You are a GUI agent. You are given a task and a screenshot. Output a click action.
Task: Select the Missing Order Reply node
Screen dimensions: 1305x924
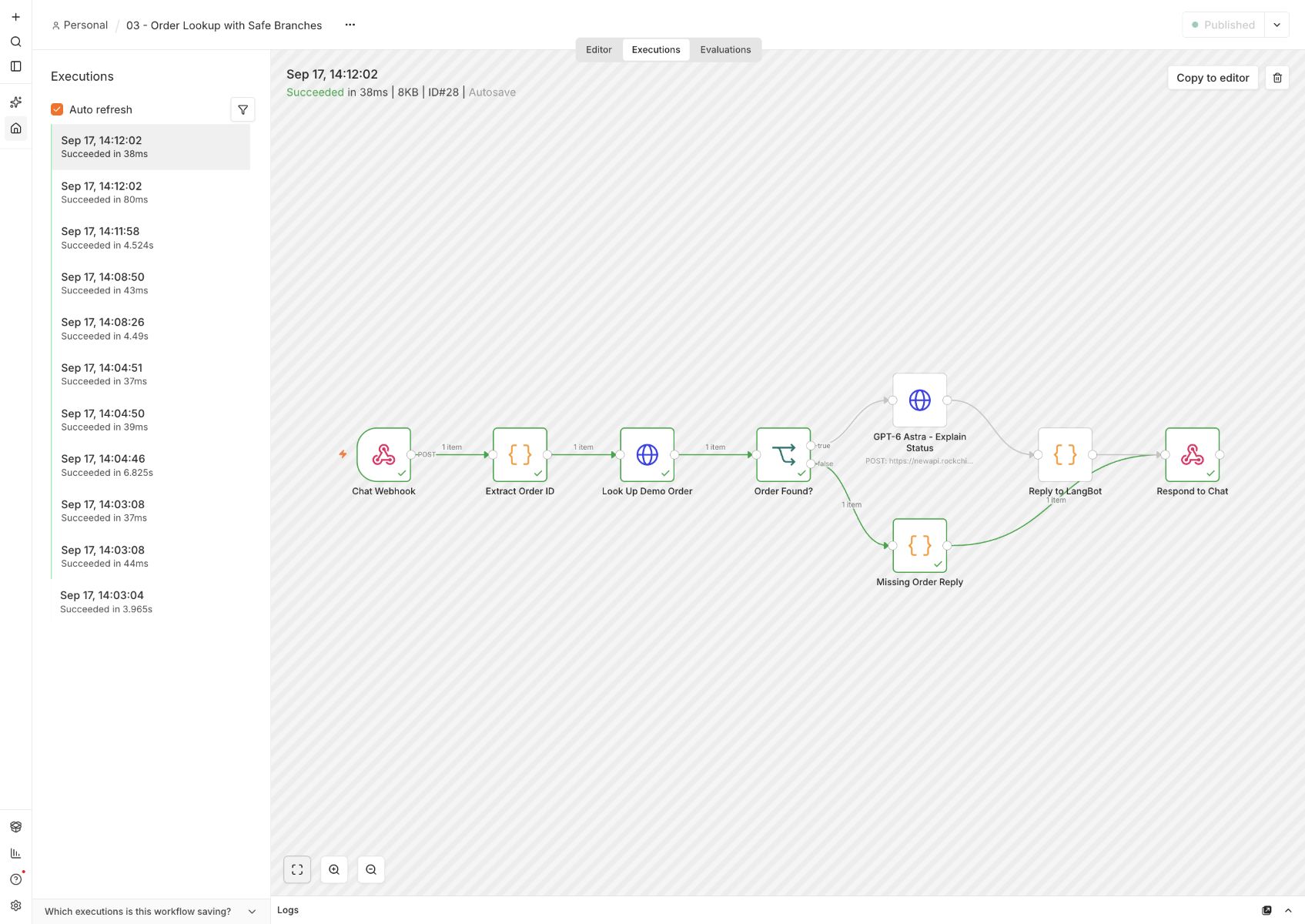click(x=919, y=545)
